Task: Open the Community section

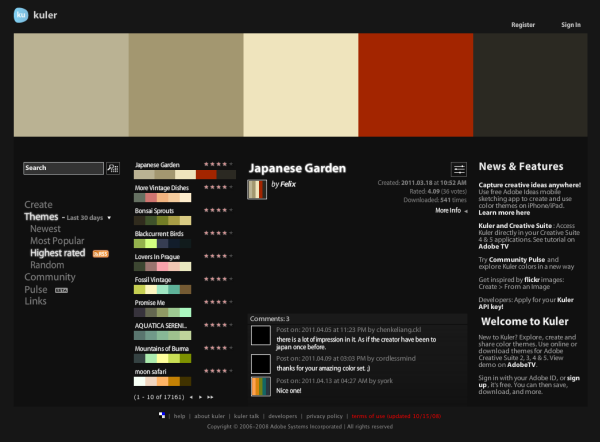Action: click(50, 277)
